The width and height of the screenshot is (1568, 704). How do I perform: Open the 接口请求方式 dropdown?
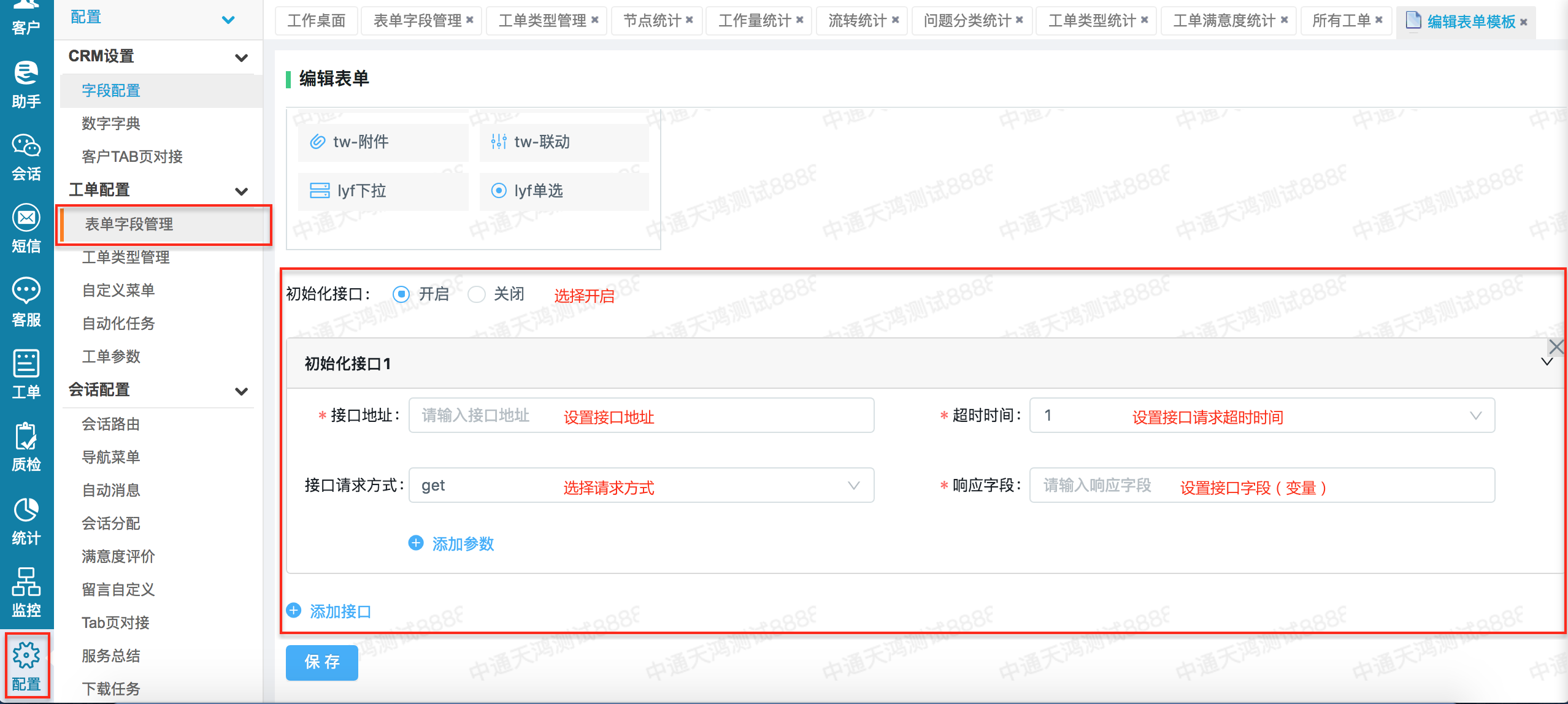tap(642, 485)
